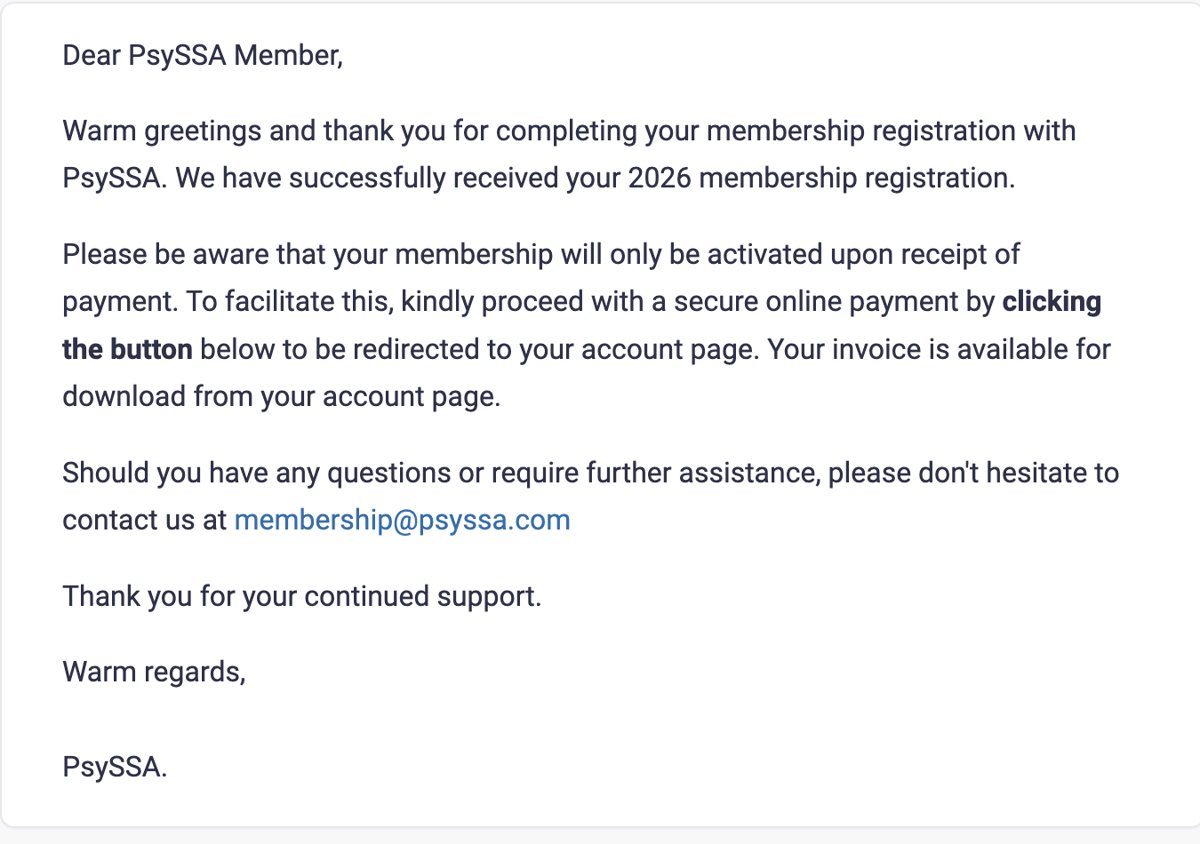Click the phrase "Your invoice is available"

915,350
